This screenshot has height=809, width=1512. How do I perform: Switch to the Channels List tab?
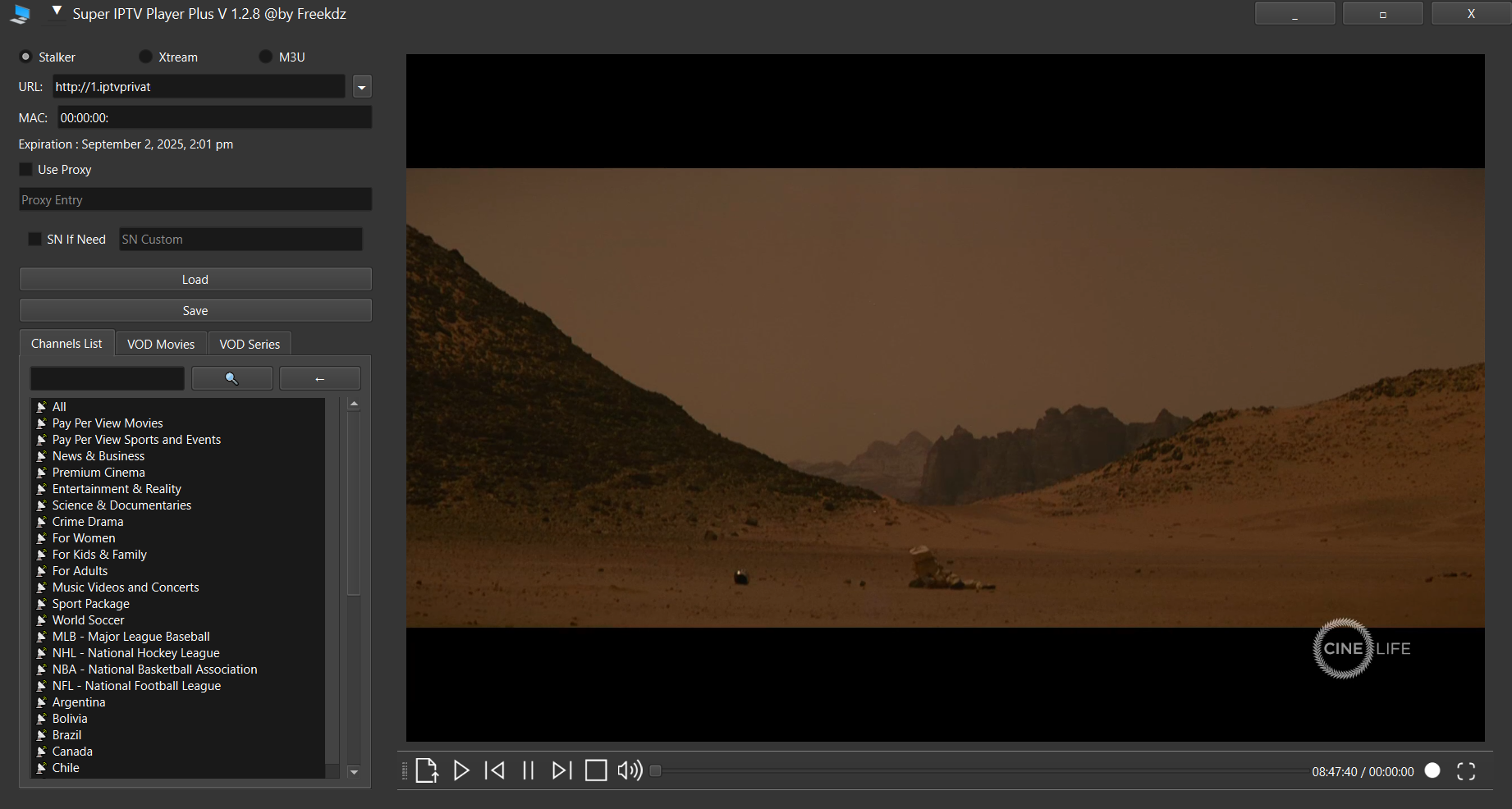(x=66, y=343)
